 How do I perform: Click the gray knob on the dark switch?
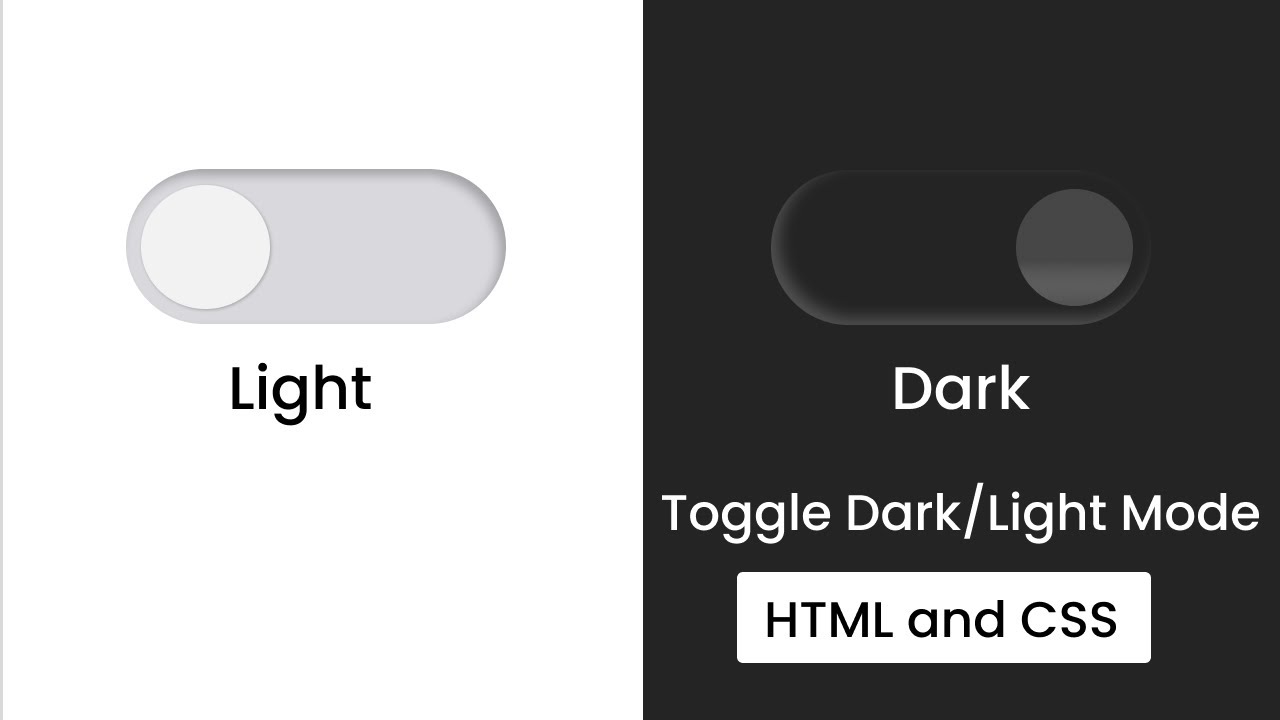click(1074, 248)
